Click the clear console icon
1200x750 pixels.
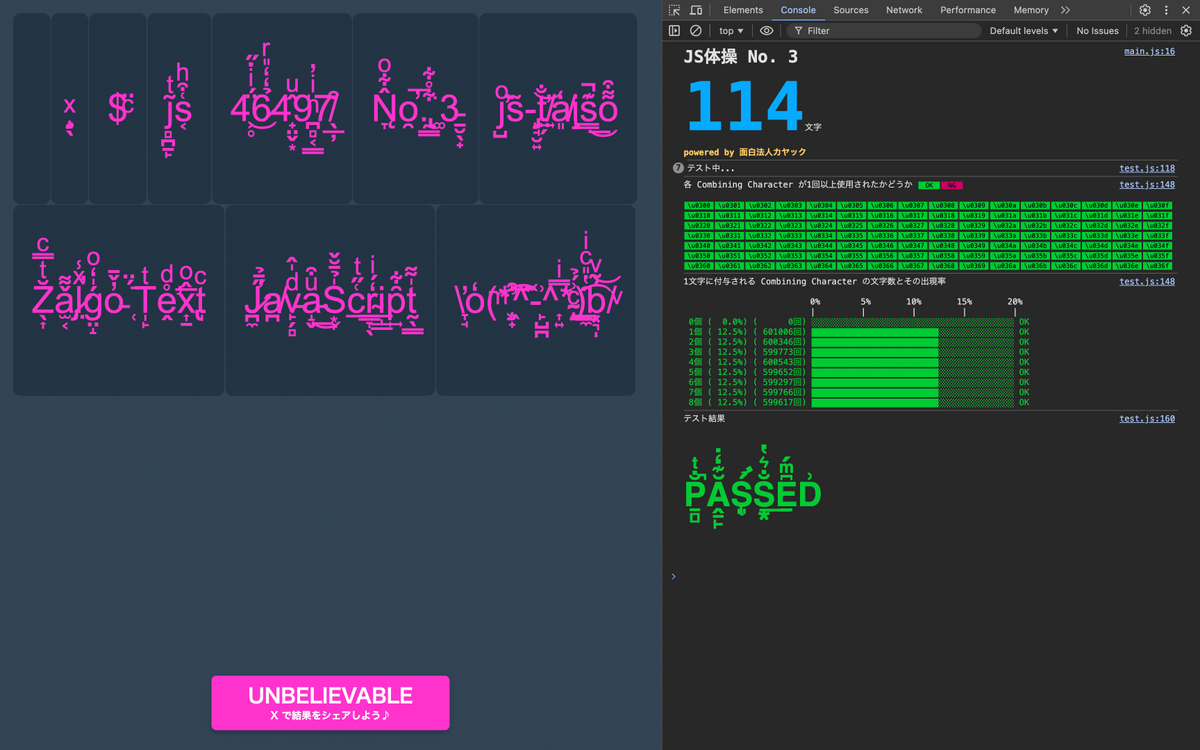click(695, 30)
